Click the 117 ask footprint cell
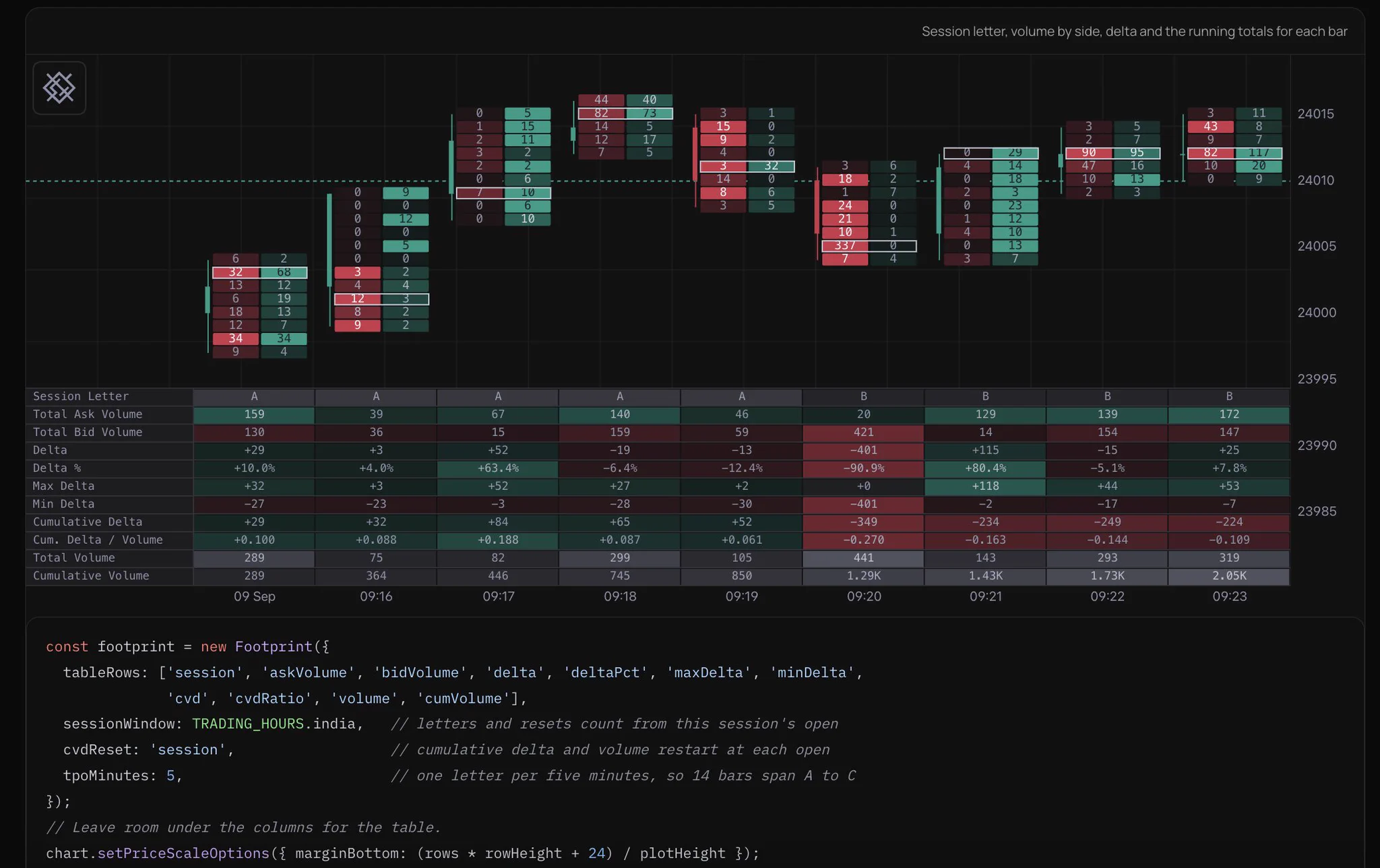 (x=1259, y=153)
